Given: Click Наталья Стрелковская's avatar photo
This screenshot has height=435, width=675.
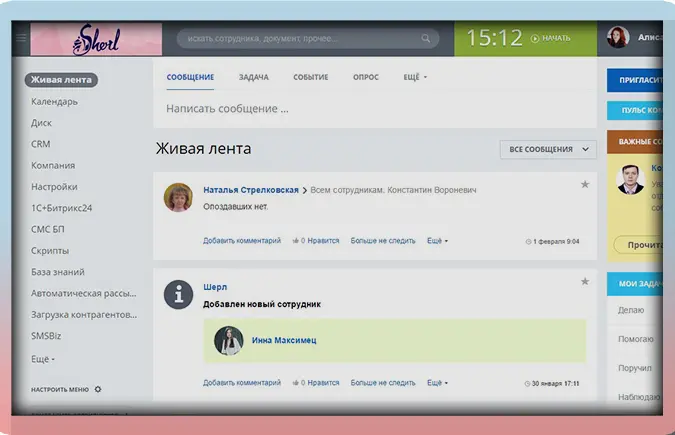Looking at the screenshot, I should coord(178,197).
